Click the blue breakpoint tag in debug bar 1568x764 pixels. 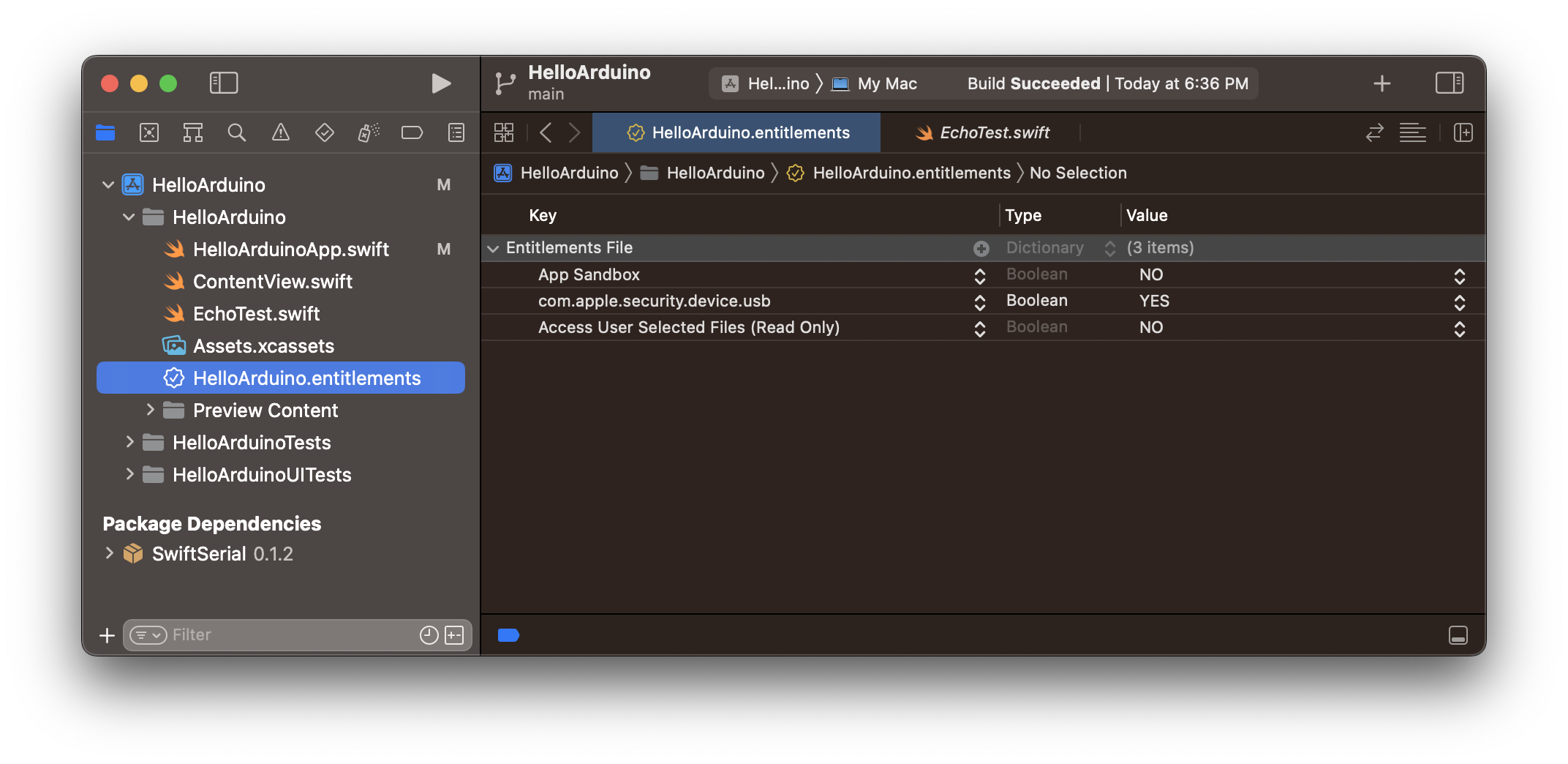coord(508,635)
